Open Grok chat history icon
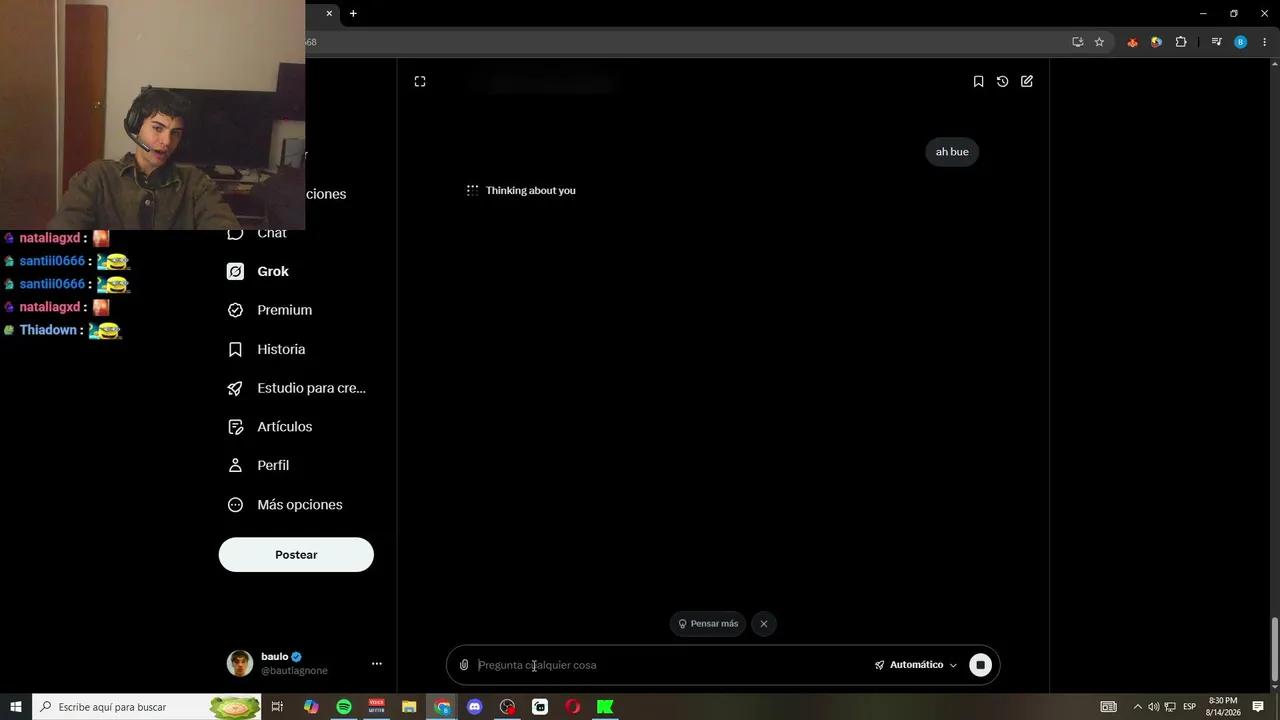Screen dimensions: 1280x720 (1002, 82)
